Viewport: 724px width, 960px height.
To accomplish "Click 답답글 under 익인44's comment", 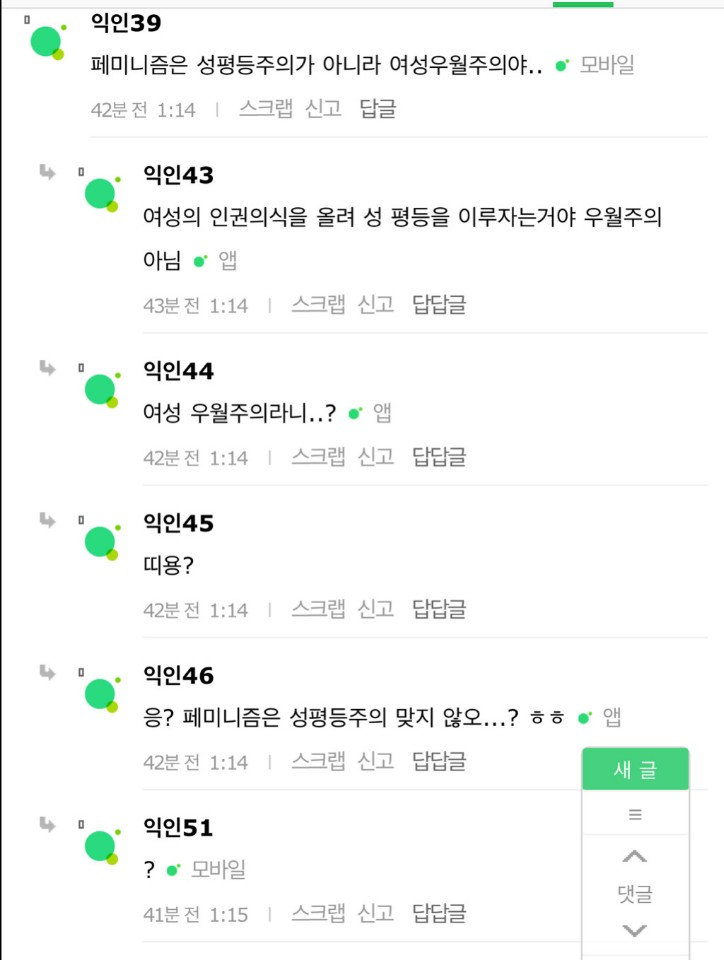I will (439, 457).
